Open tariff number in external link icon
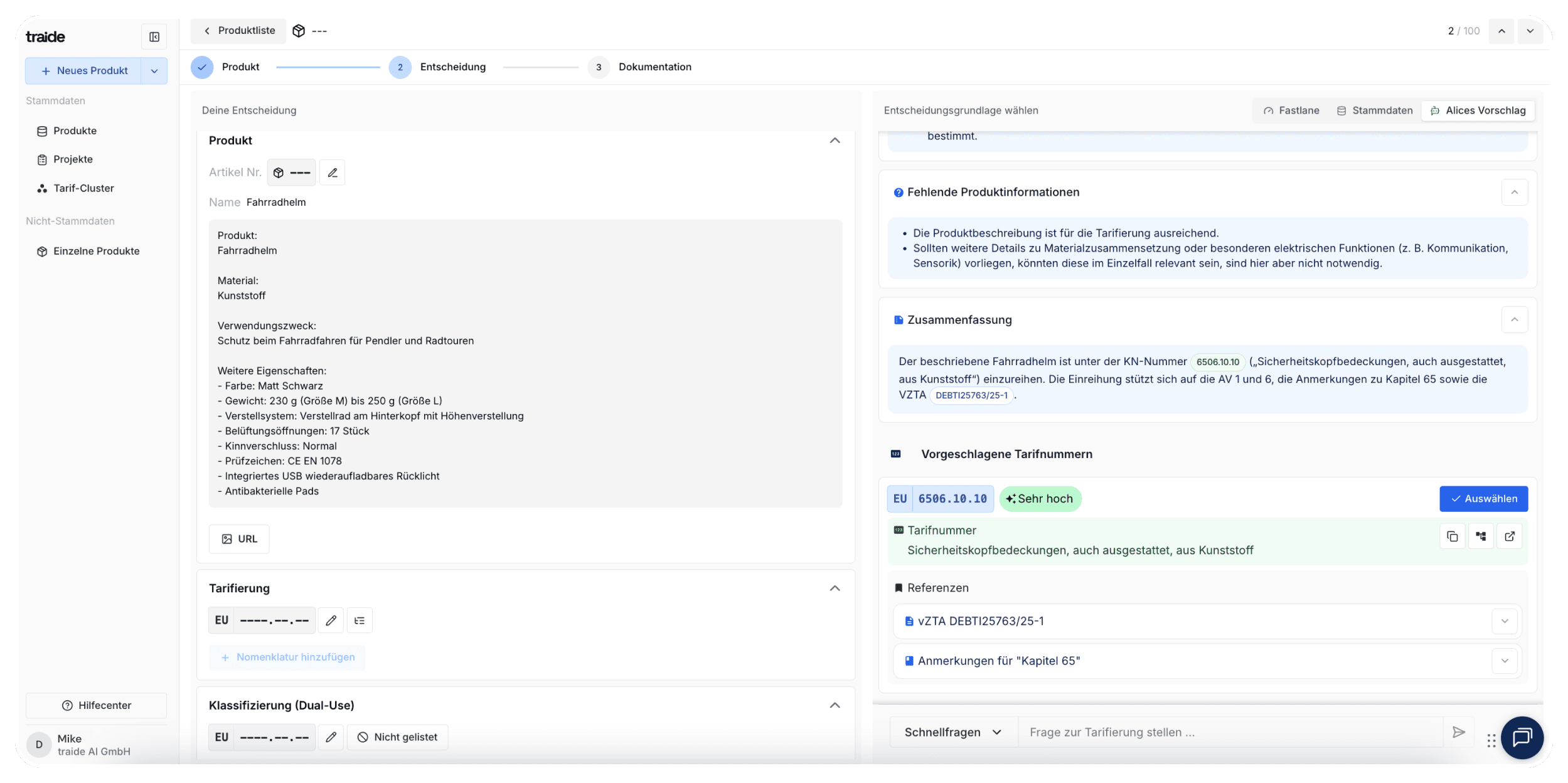Screen dimensions: 1568x783 coord(1510,536)
